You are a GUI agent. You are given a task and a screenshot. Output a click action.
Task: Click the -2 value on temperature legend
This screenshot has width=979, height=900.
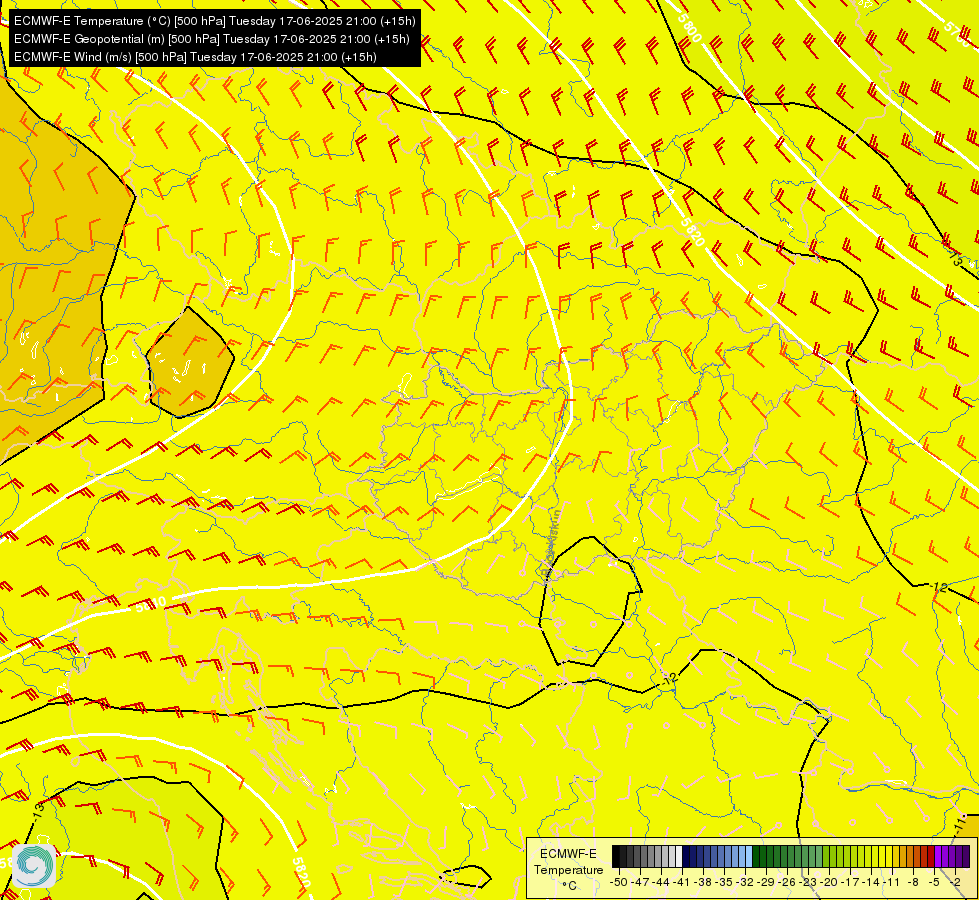955,882
